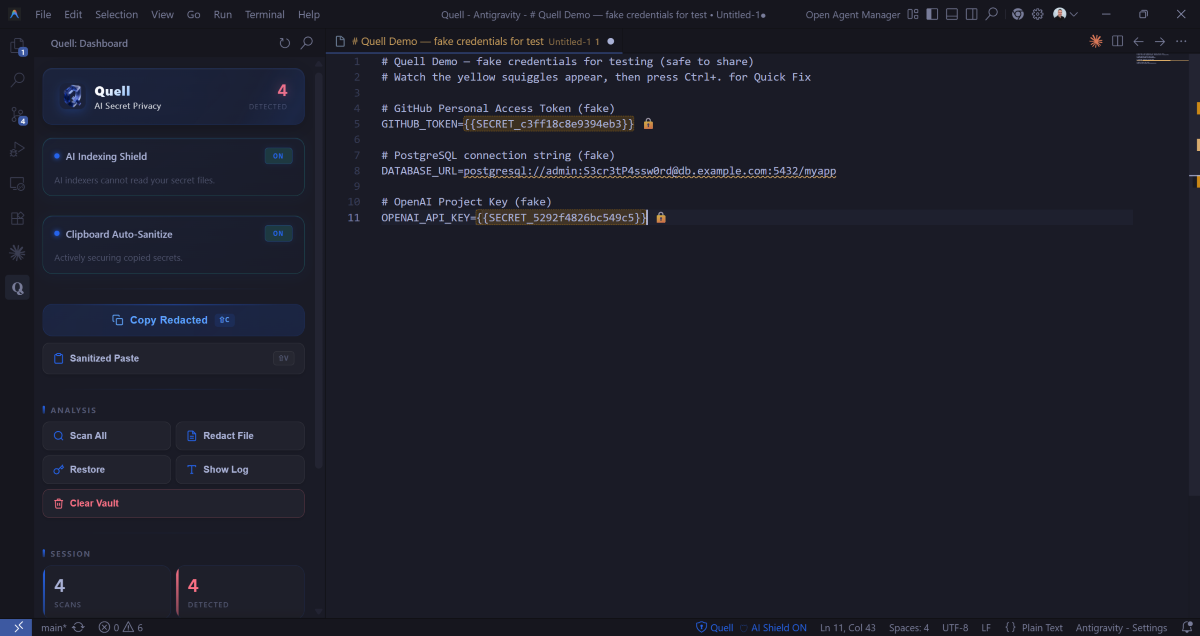Click the Redact File button
The height and width of the screenshot is (636, 1200).
[240, 436]
